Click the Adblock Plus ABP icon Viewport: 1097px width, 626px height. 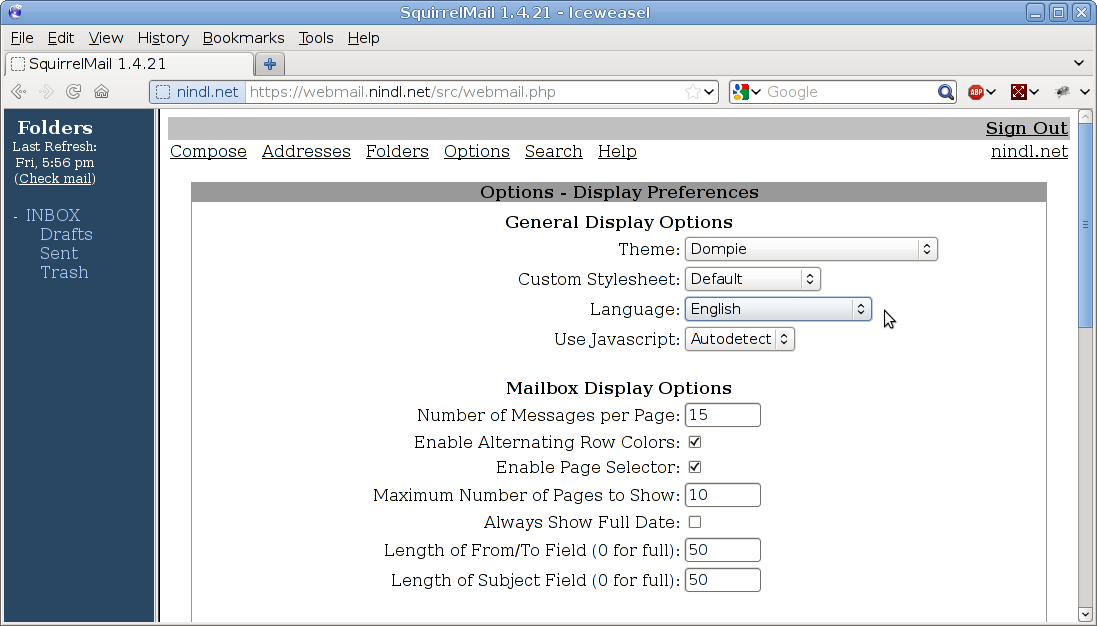pos(976,92)
